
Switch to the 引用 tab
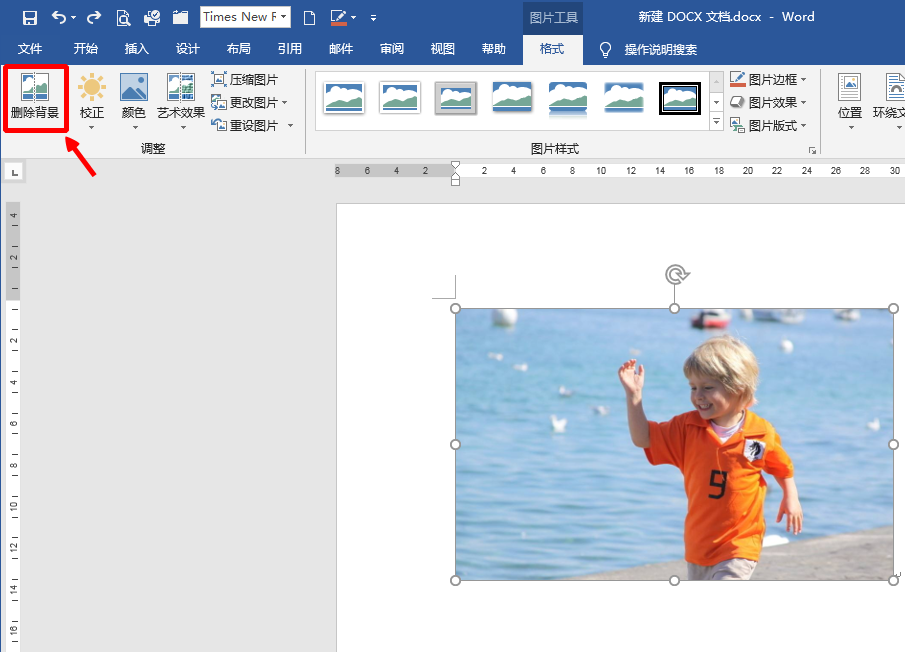(289, 49)
